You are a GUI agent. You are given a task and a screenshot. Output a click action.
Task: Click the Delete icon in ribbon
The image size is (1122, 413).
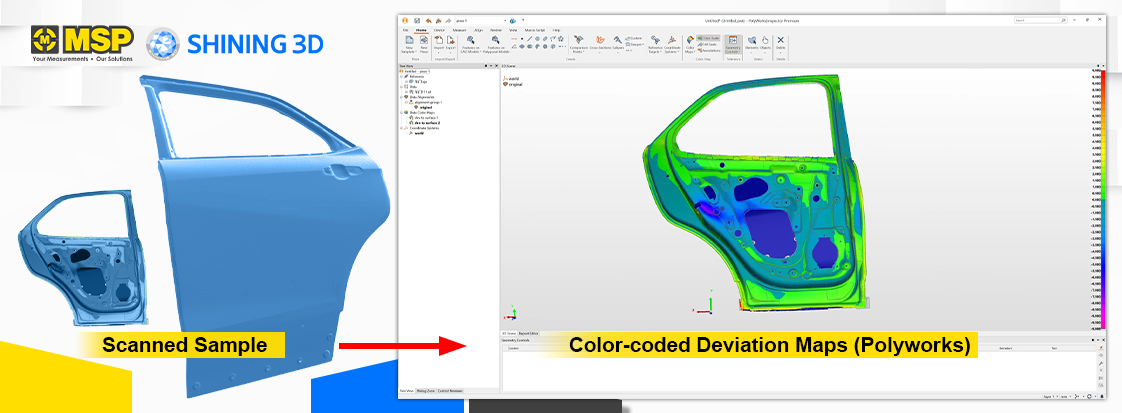(780, 44)
